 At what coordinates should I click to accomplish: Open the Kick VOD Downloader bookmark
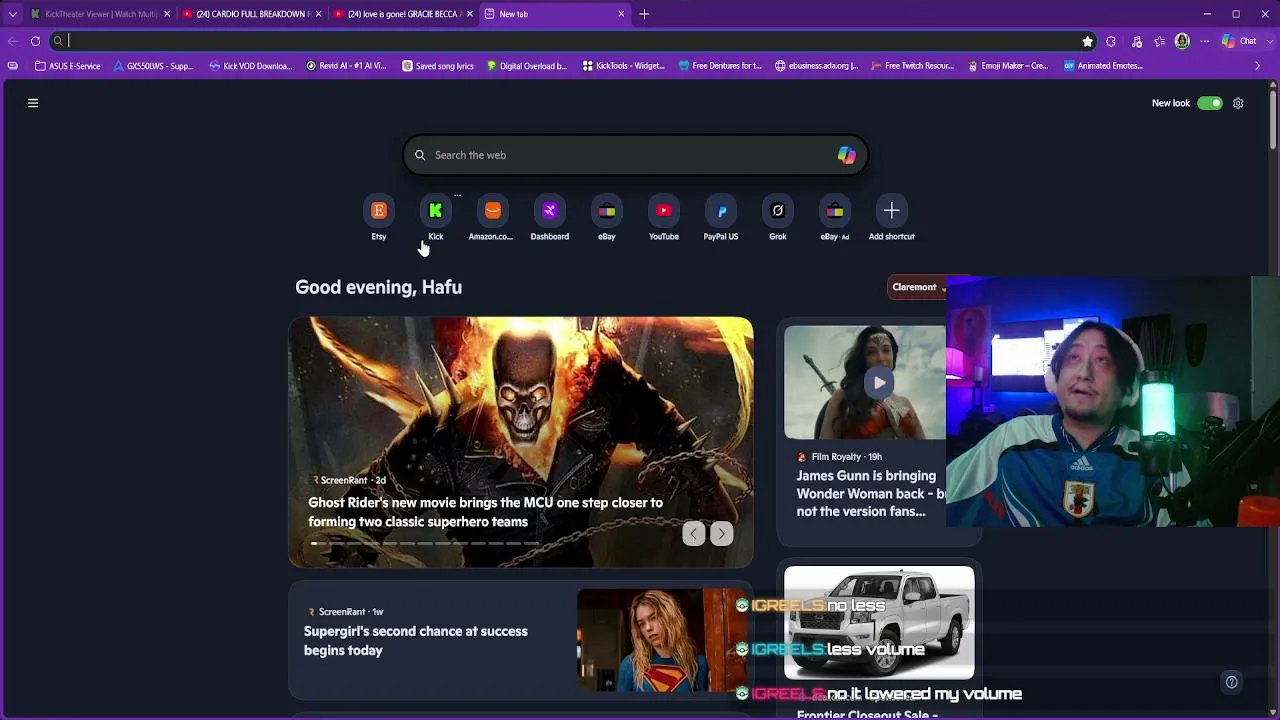pos(250,66)
